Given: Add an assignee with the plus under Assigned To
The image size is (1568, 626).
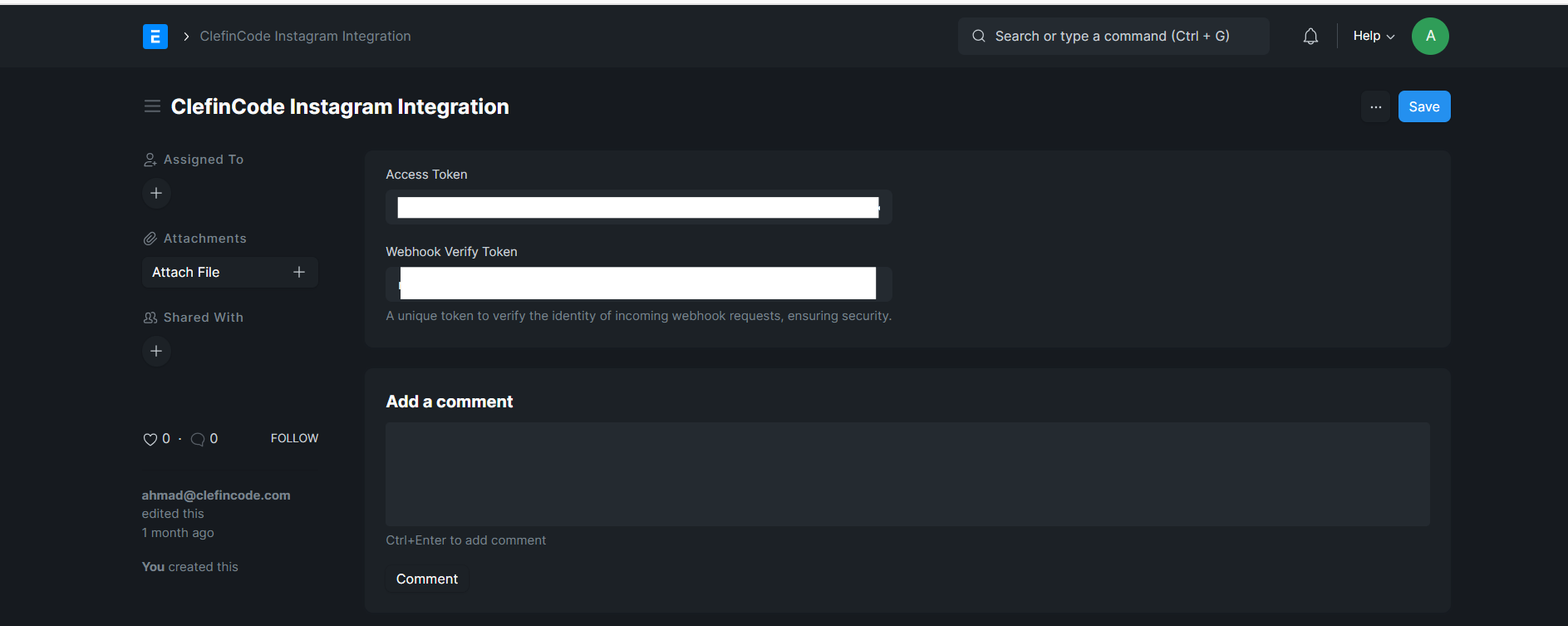Looking at the screenshot, I should click(156, 193).
